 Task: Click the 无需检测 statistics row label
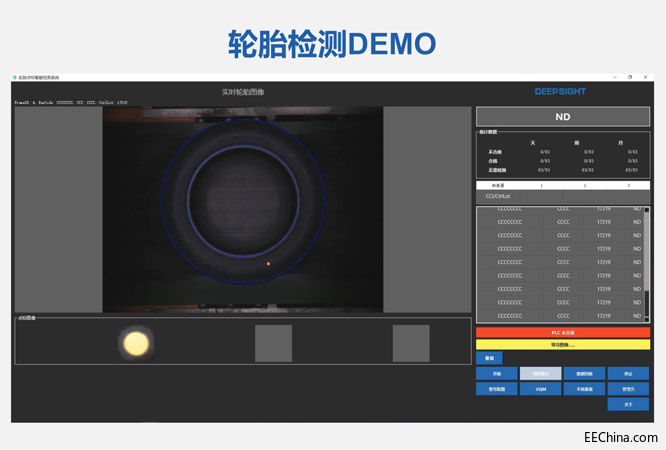point(497,170)
